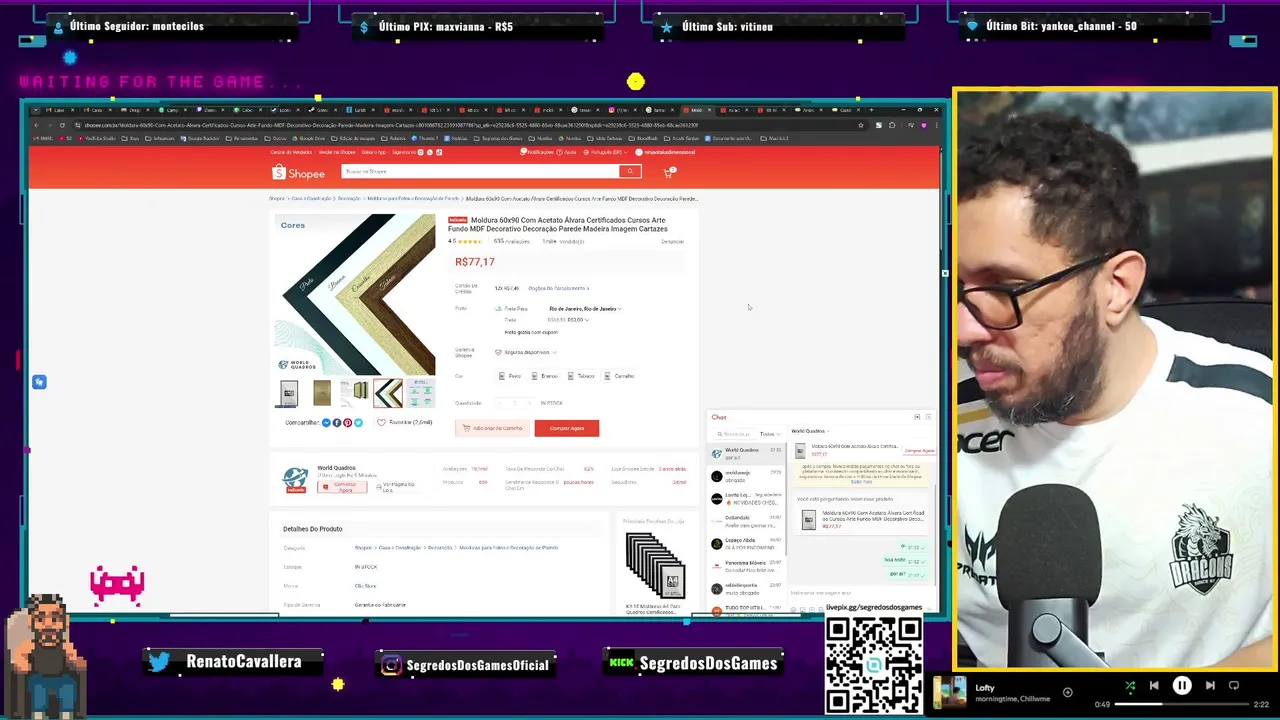Viewport: 1280px width, 720px height.
Task: Open Todos filter dropdown in chat
Action: pos(768,434)
